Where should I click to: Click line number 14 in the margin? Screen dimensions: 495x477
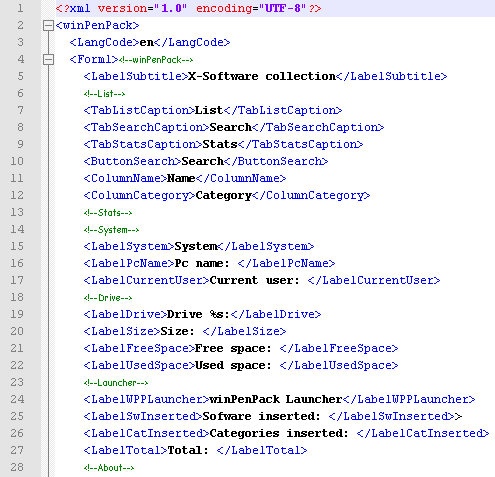click(x=17, y=229)
